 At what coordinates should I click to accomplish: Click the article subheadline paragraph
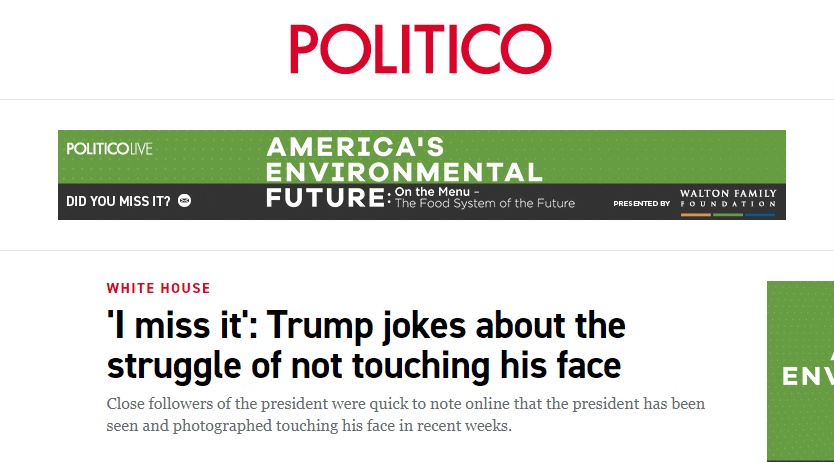(x=405, y=415)
